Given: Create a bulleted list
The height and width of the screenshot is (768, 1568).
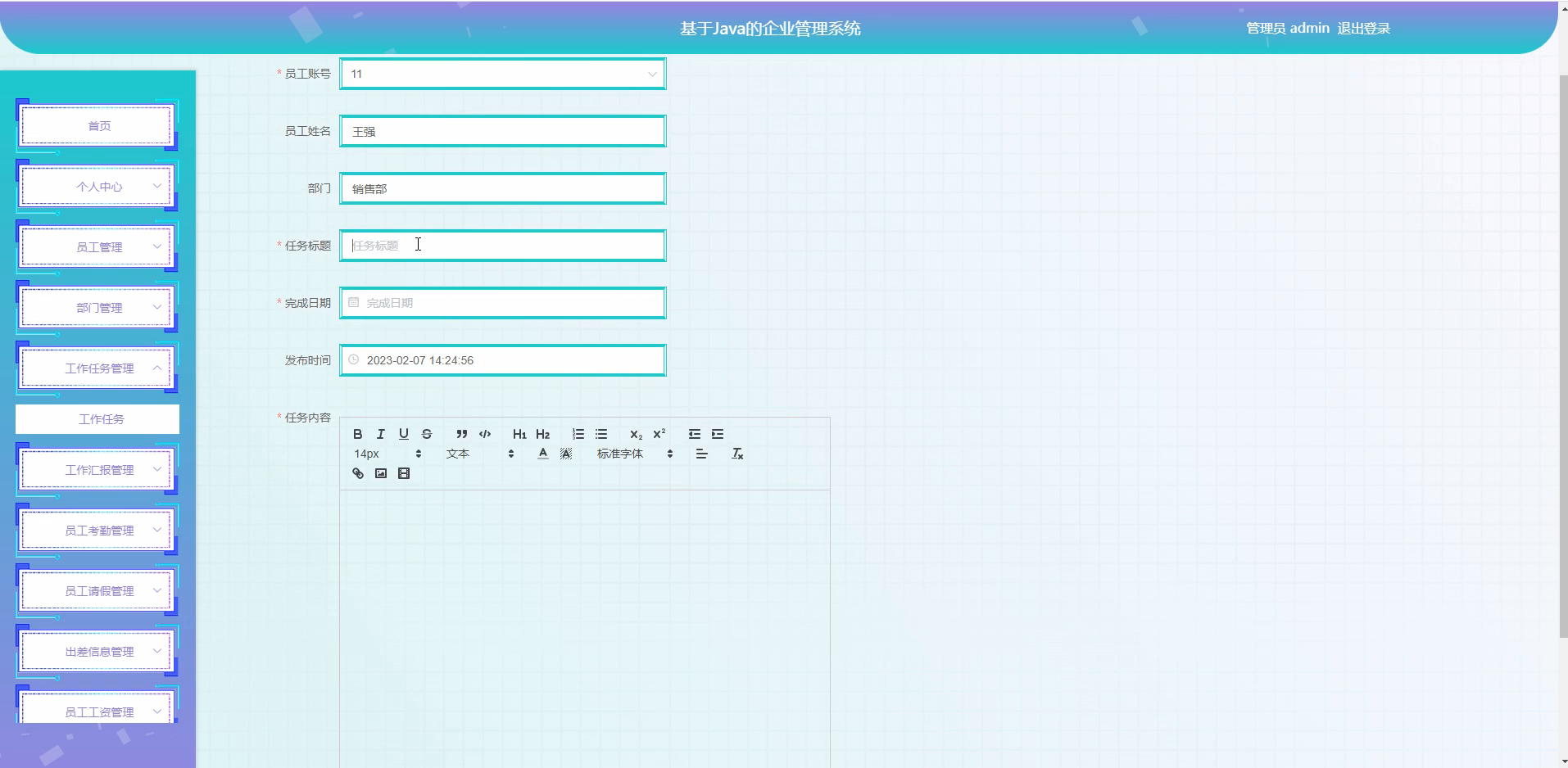Looking at the screenshot, I should click(x=601, y=434).
